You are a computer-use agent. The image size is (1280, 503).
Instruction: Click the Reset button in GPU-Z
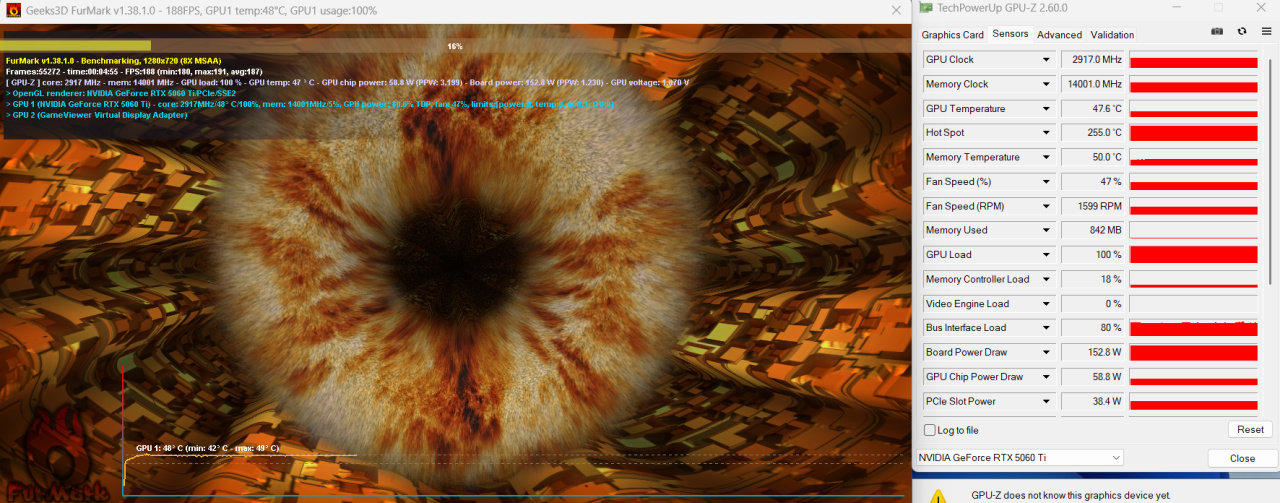click(1250, 430)
